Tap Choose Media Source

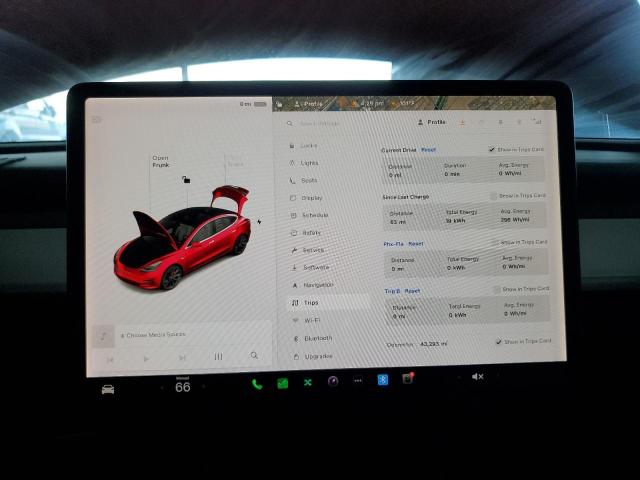[x=153, y=335]
